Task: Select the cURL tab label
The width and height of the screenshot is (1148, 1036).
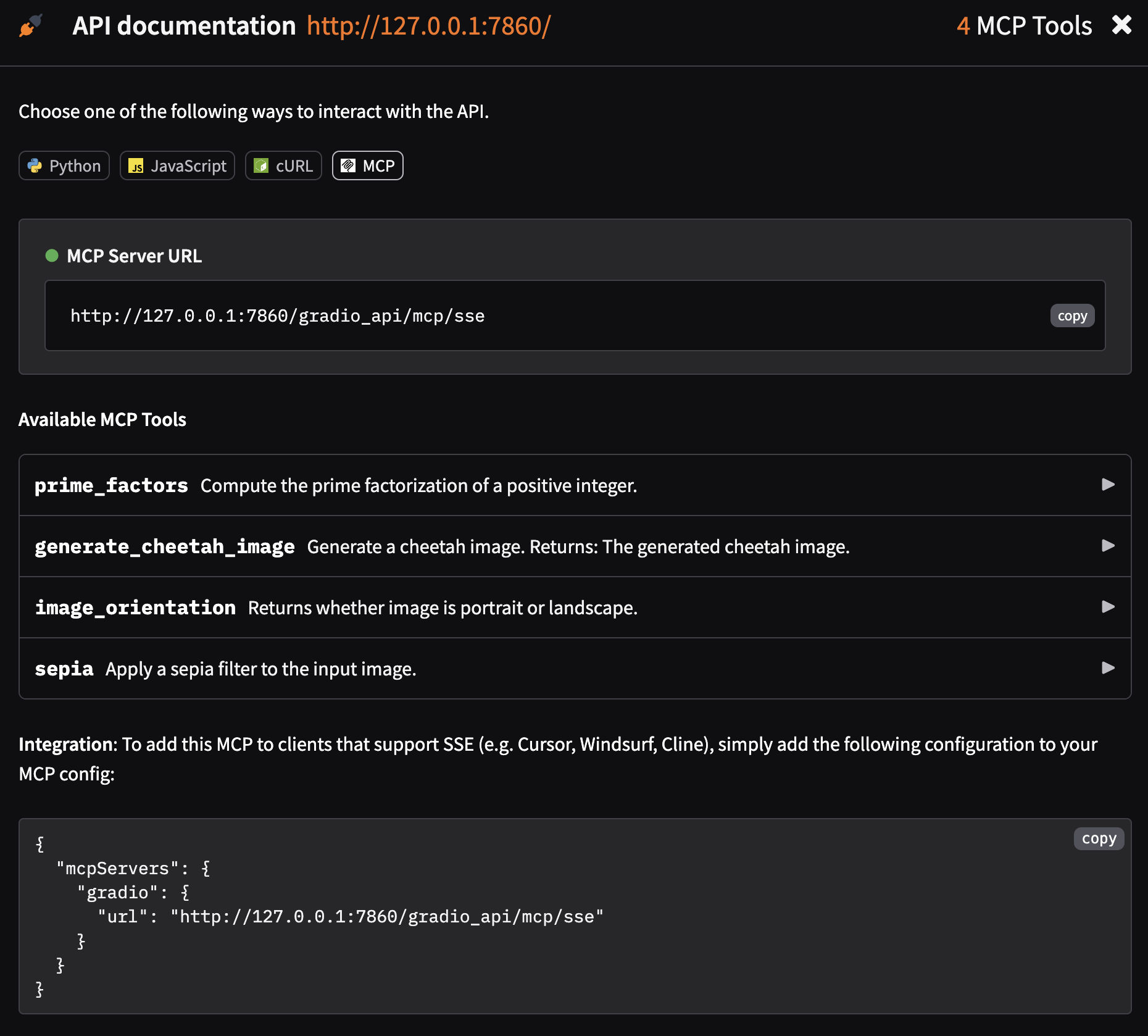Action: 294,166
